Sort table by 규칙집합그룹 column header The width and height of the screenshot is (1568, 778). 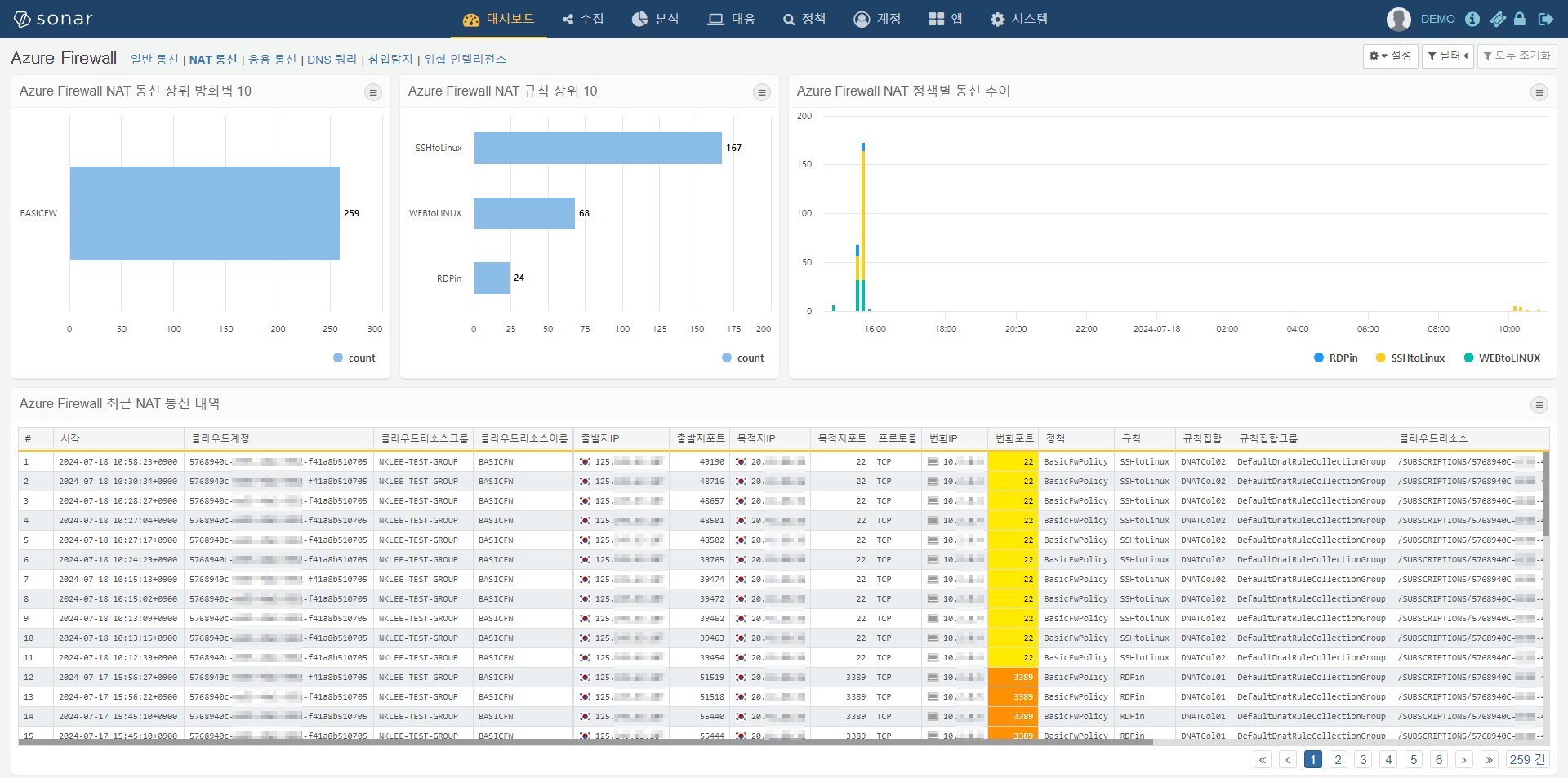pos(1312,438)
